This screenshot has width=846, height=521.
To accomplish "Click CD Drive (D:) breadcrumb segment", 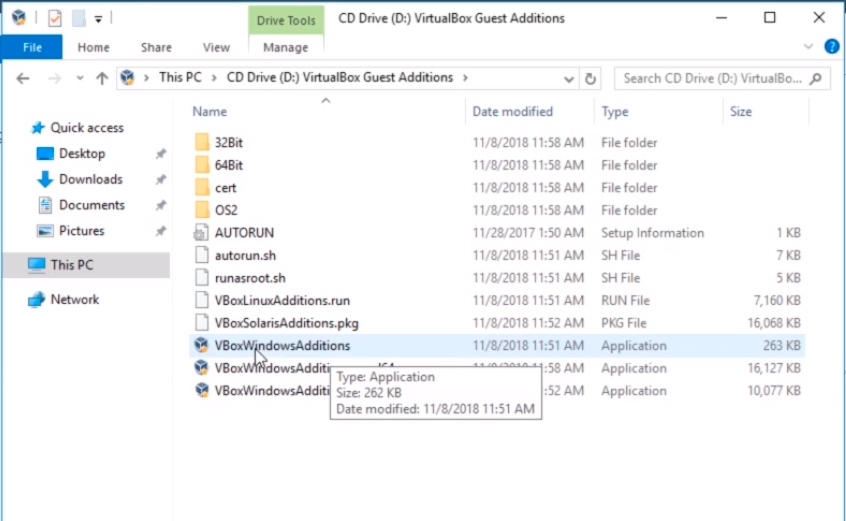I will click(339, 78).
